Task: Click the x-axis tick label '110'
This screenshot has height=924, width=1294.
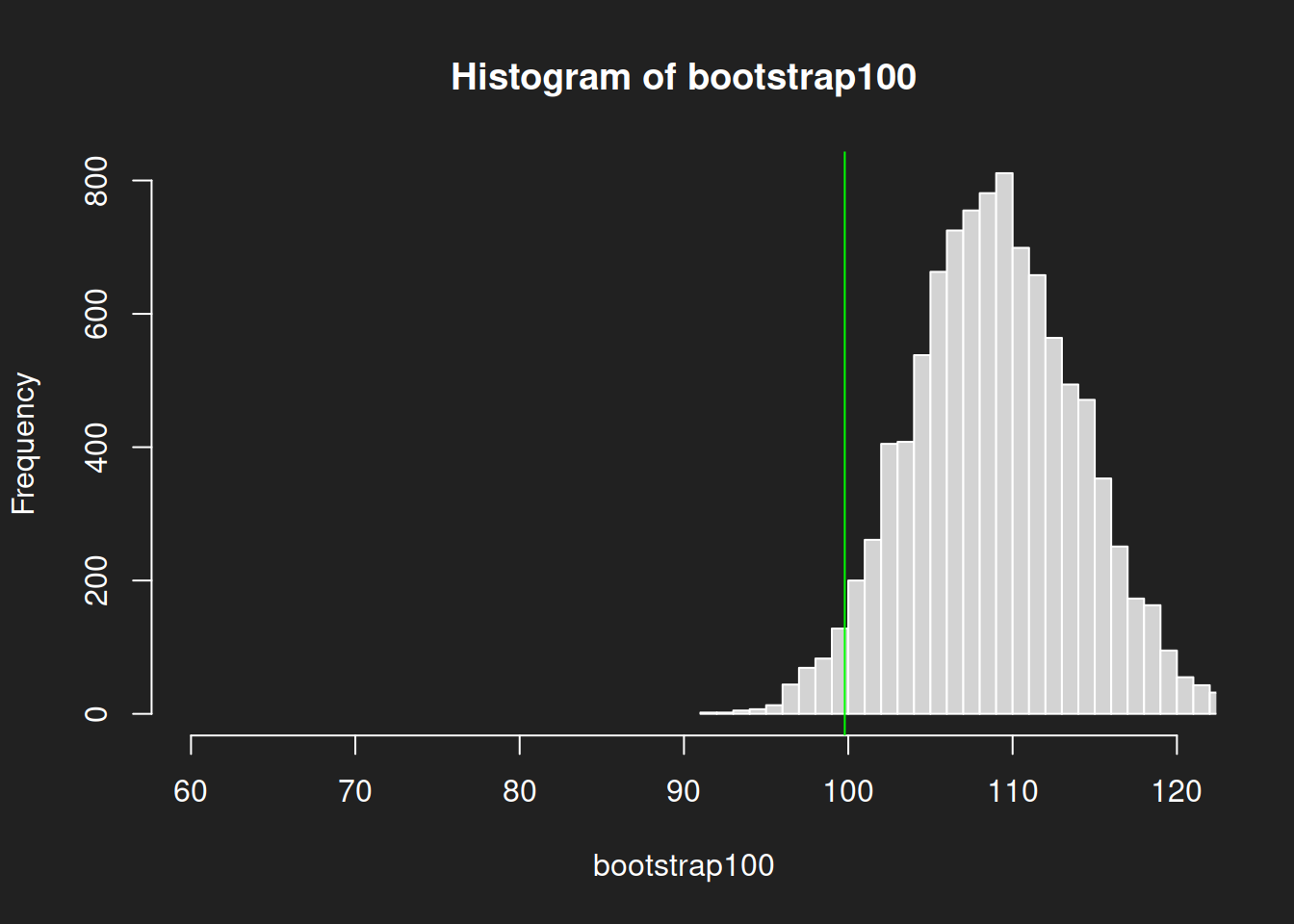Action: tap(1013, 792)
